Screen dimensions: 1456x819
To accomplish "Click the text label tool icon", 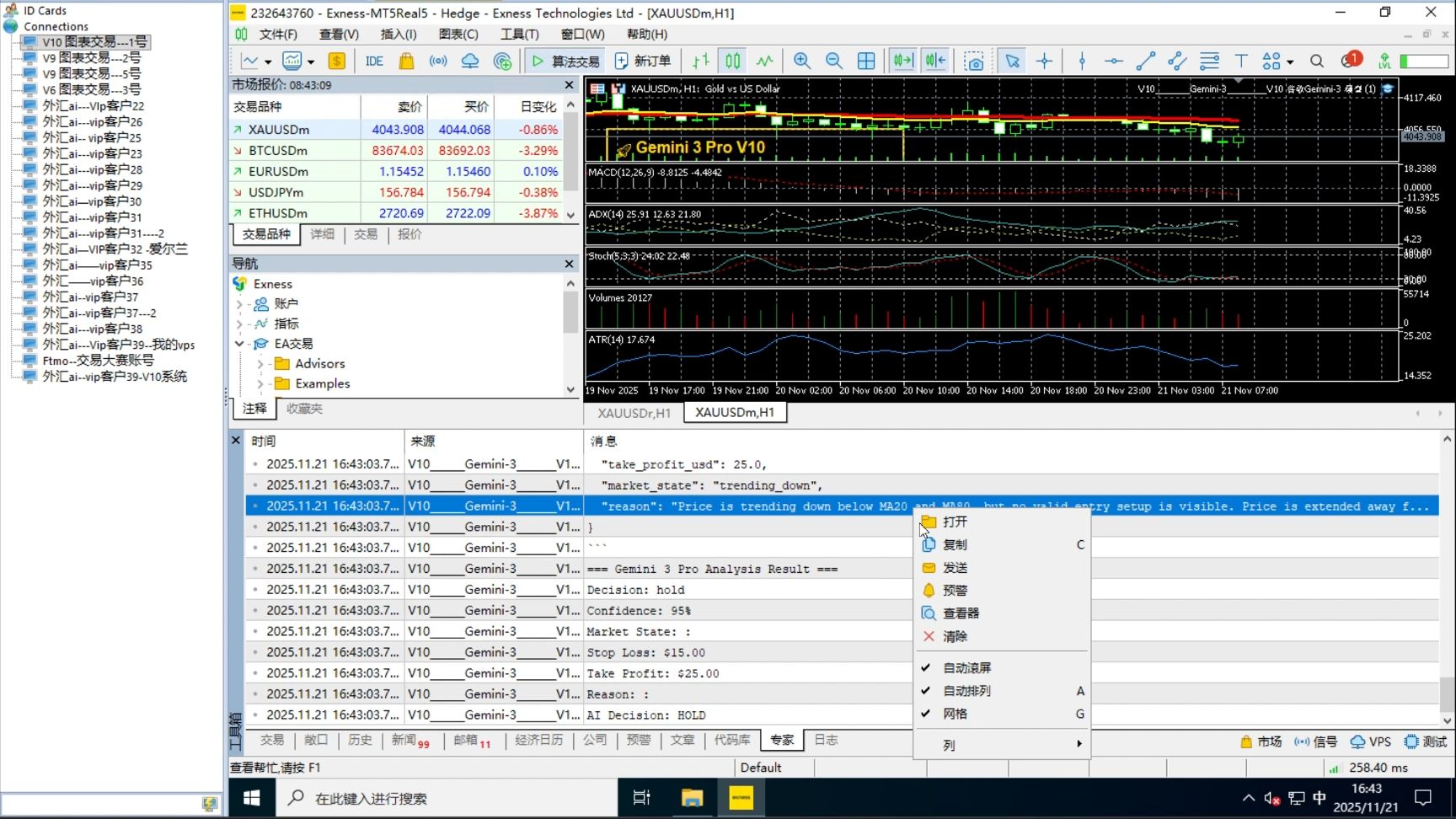I will pos(1240,61).
